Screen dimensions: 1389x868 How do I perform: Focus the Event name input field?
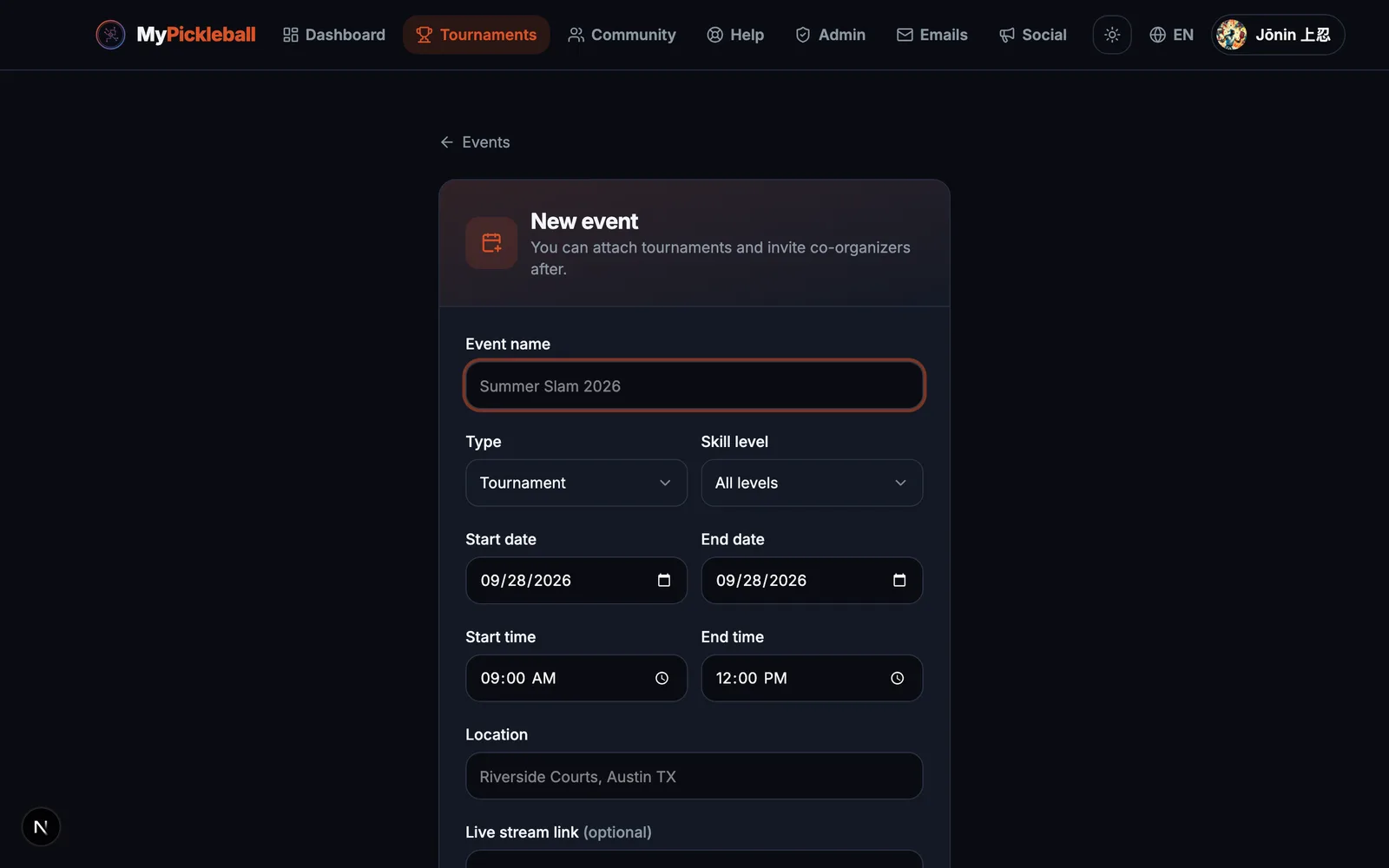point(694,385)
